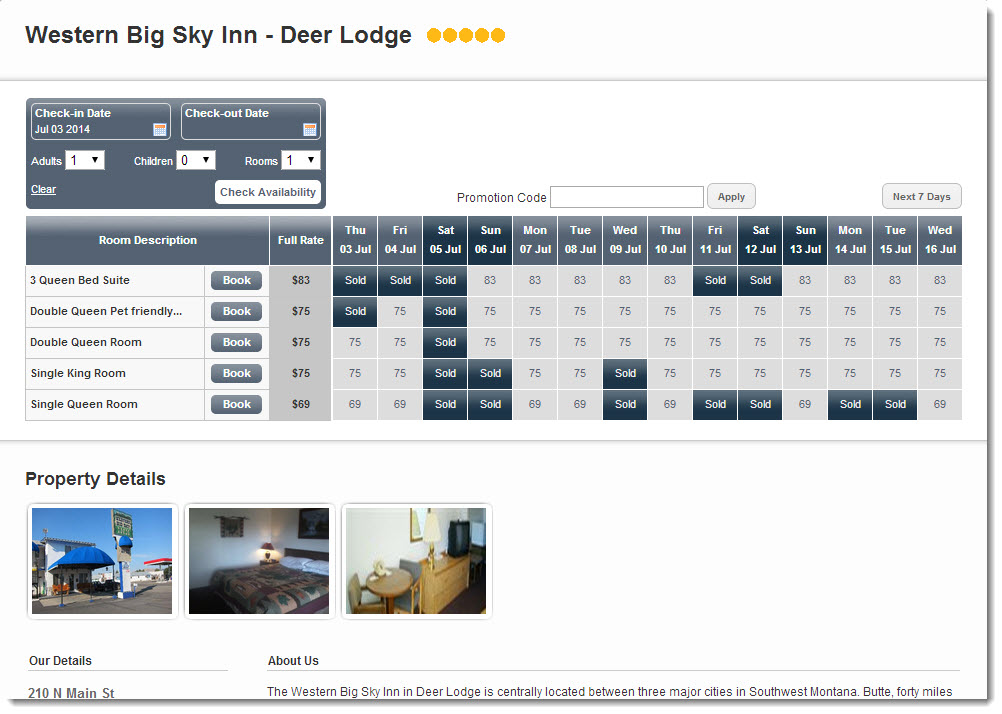Book the Double Queen Room
The height and width of the screenshot is (714, 1002).
[236, 342]
